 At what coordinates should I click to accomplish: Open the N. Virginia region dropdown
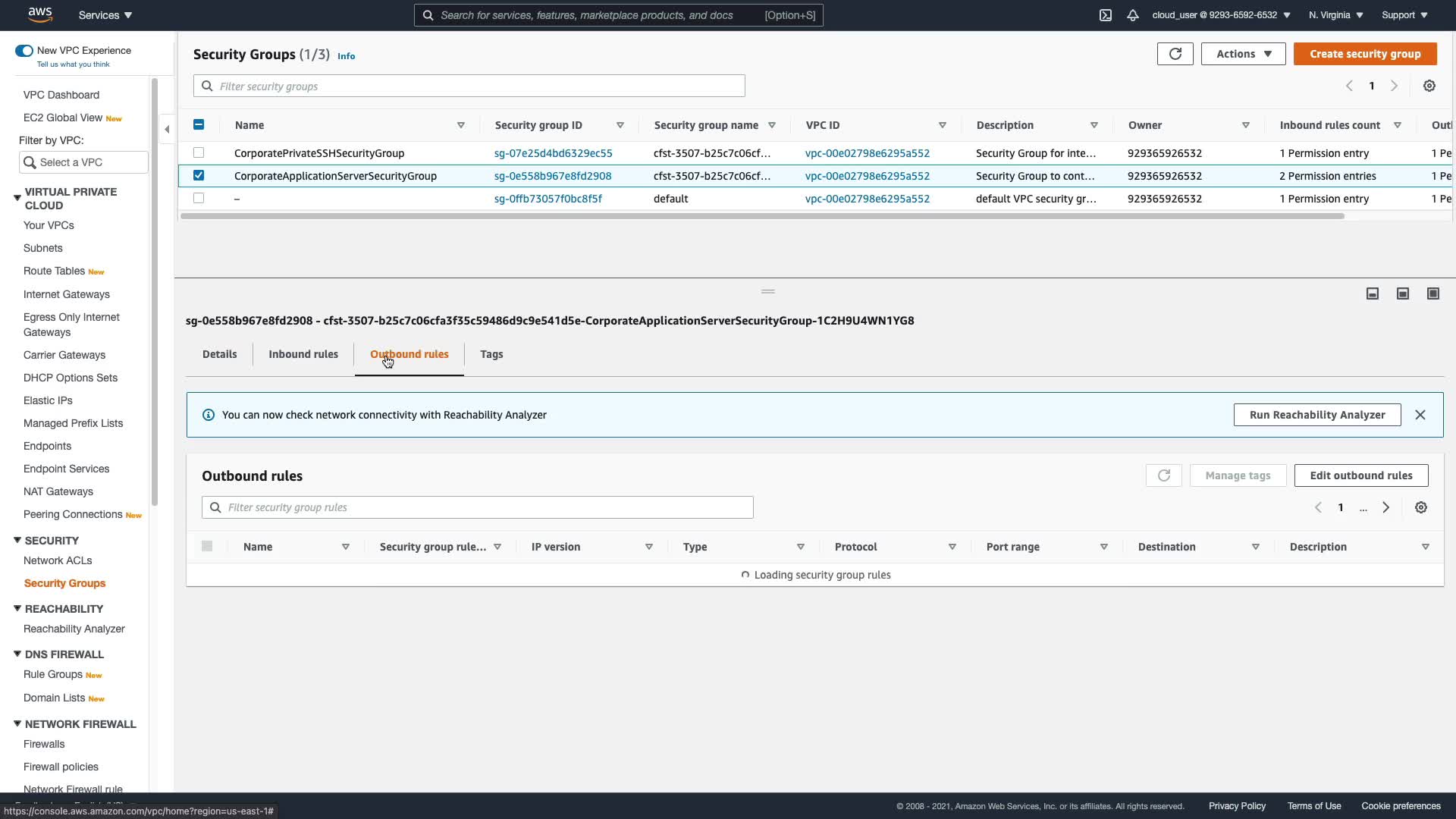(1335, 15)
